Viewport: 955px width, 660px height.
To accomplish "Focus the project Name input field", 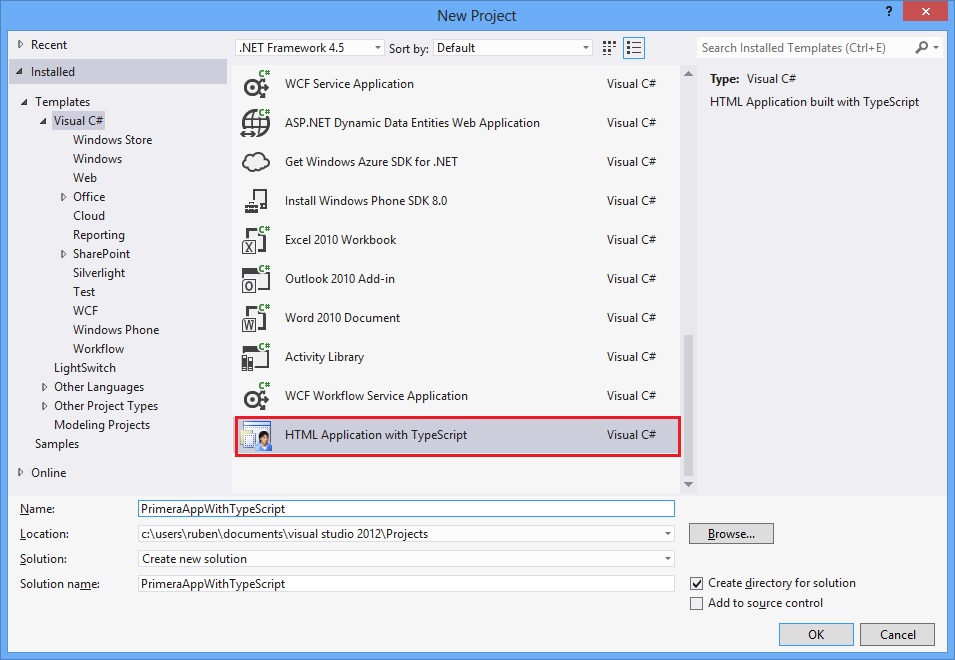I will 406,509.
